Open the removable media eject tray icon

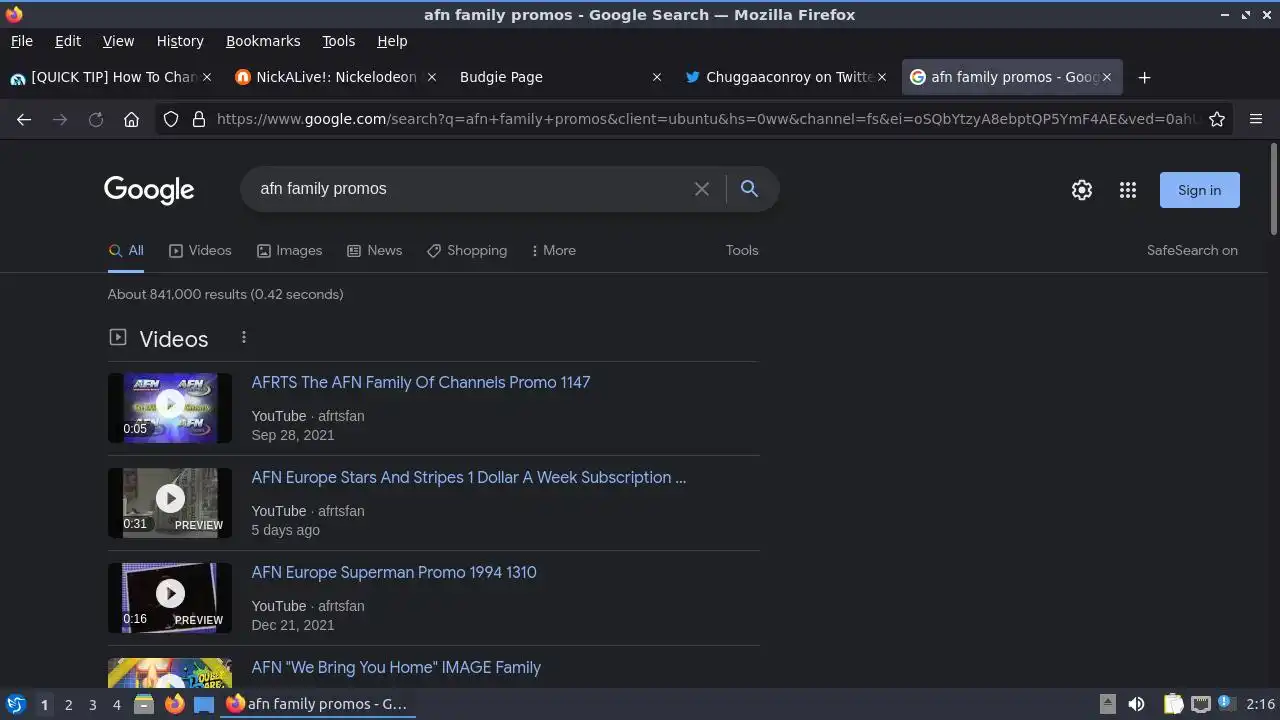tap(1107, 704)
